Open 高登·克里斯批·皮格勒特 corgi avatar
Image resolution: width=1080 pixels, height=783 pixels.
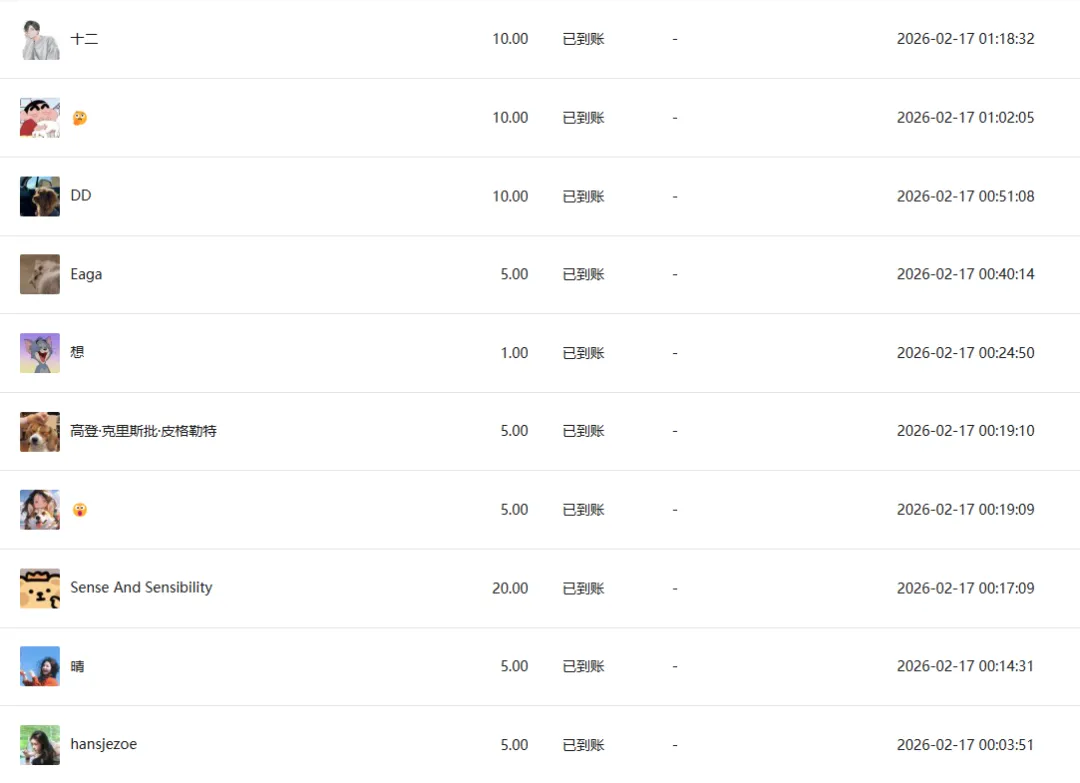(x=40, y=431)
